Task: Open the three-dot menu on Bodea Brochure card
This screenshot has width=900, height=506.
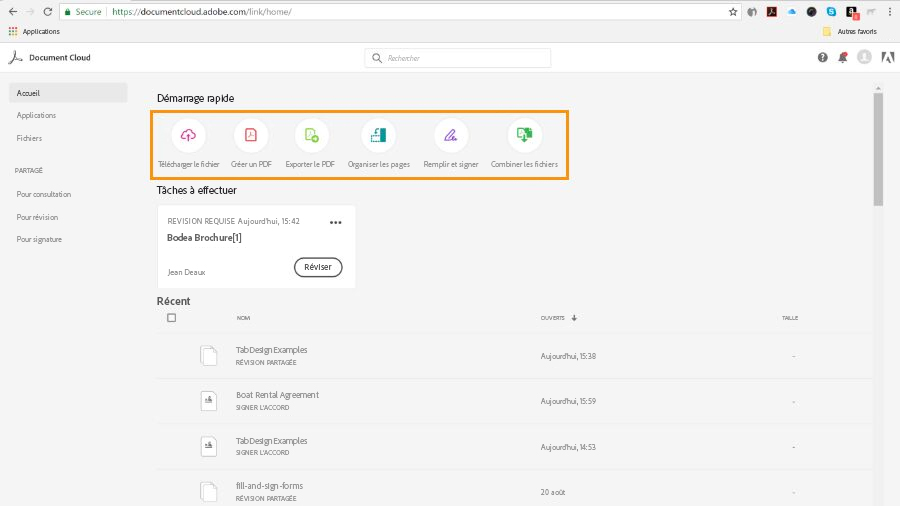Action: click(x=336, y=223)
